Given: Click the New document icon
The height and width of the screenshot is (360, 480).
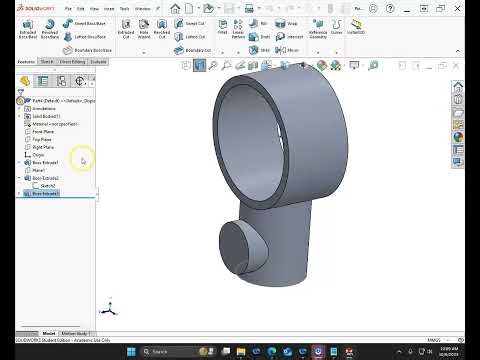Looking at the screenshot, I should (x=189, y=9).
